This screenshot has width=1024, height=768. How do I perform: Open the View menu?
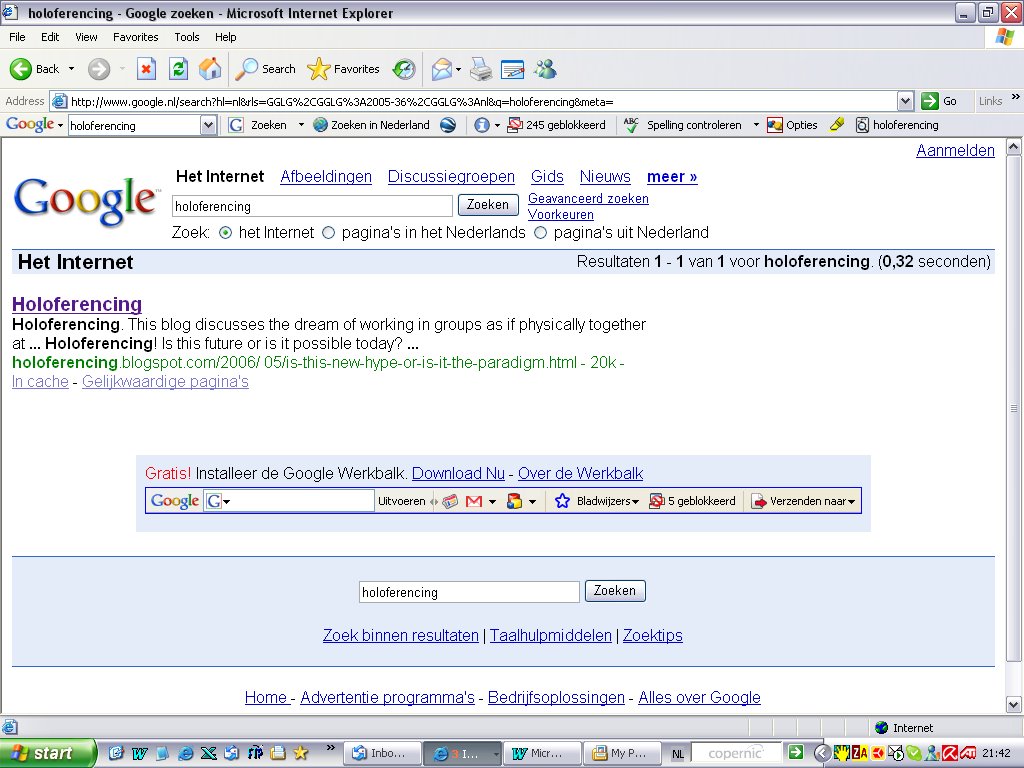[86, 37]
